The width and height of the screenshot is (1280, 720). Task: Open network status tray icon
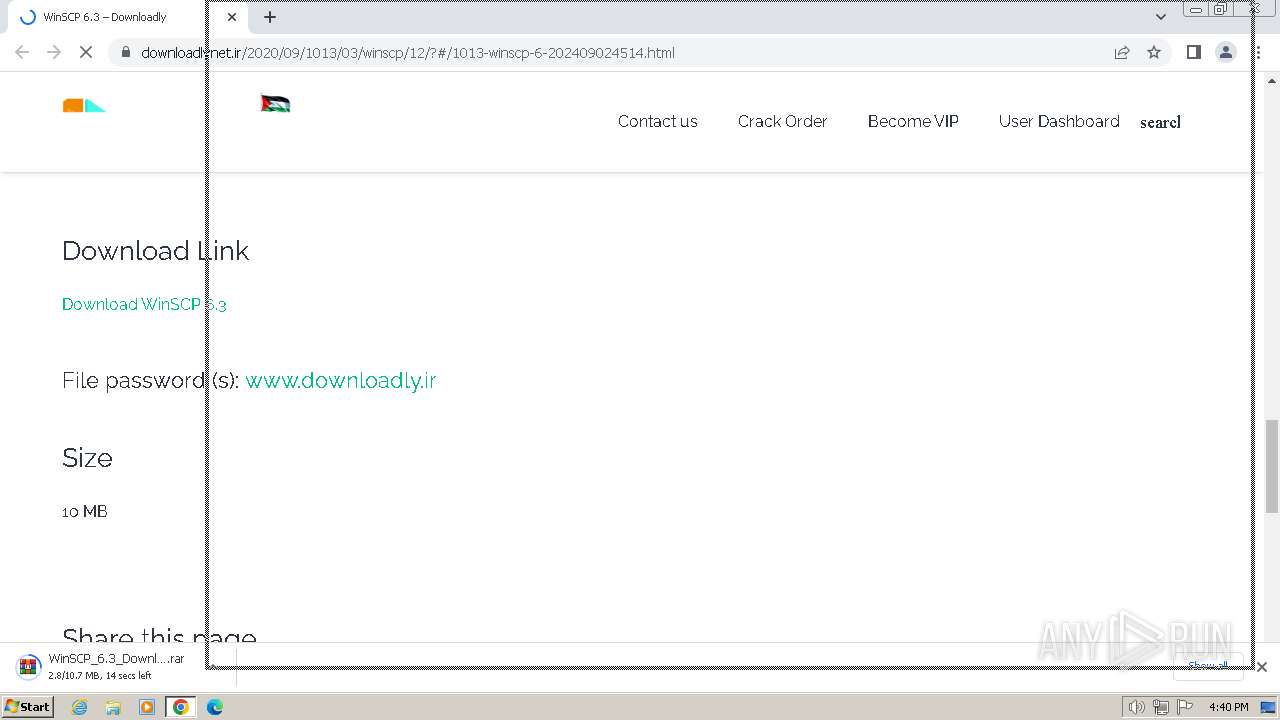click(x=1161, y=707)
